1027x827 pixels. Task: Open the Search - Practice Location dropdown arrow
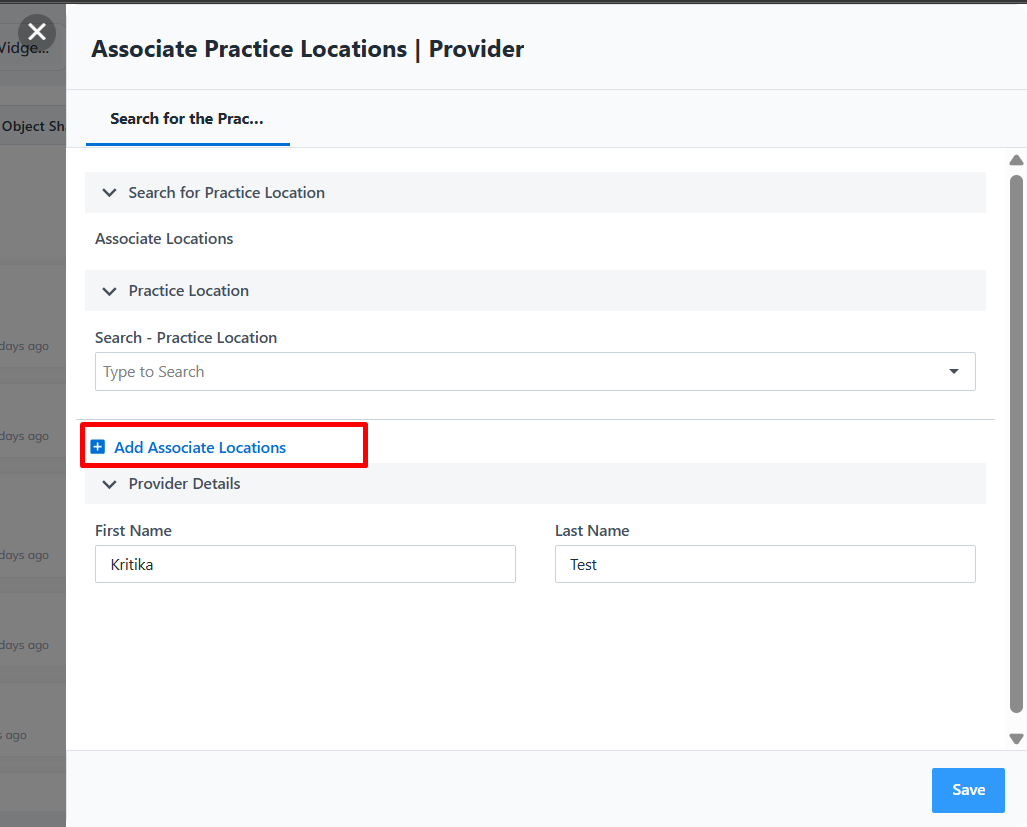pos(954,371)
